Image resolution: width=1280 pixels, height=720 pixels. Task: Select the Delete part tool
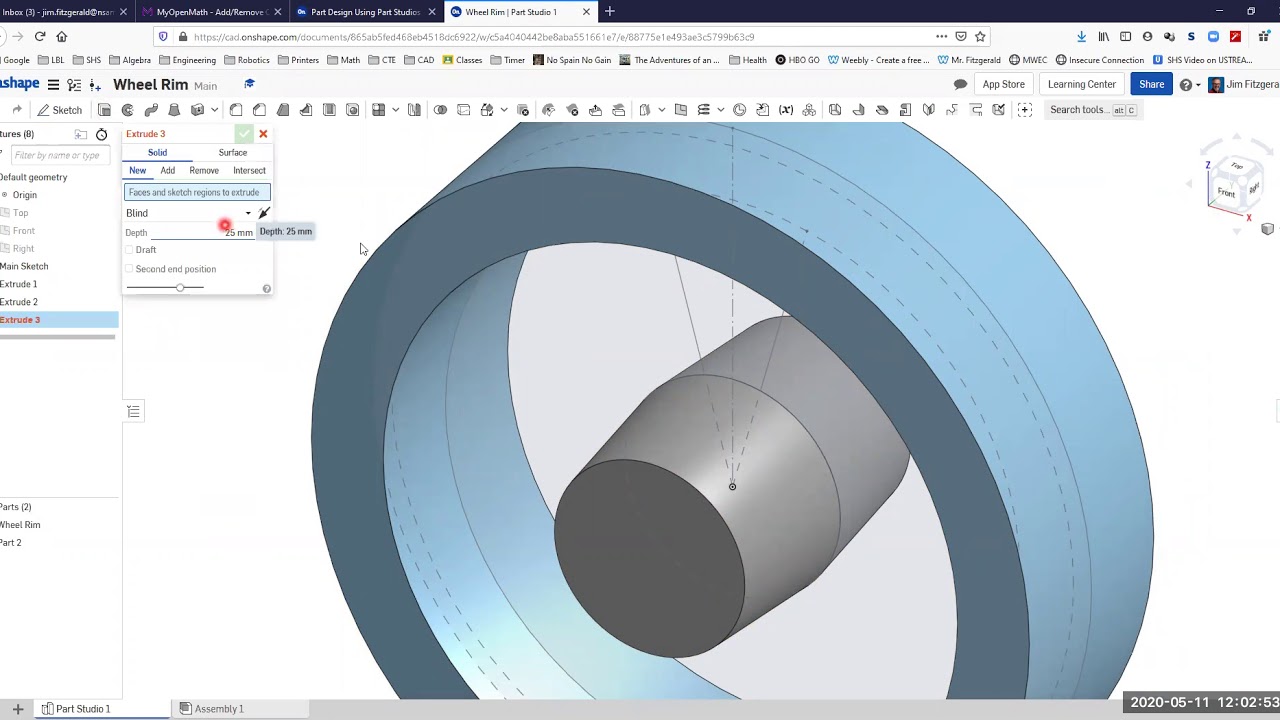coord(523,110)
